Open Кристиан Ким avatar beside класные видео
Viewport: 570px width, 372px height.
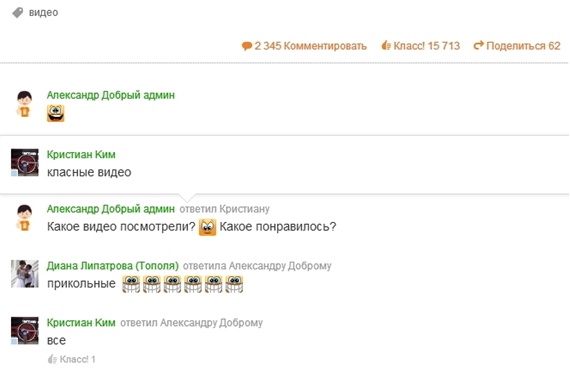pos(25,163)
